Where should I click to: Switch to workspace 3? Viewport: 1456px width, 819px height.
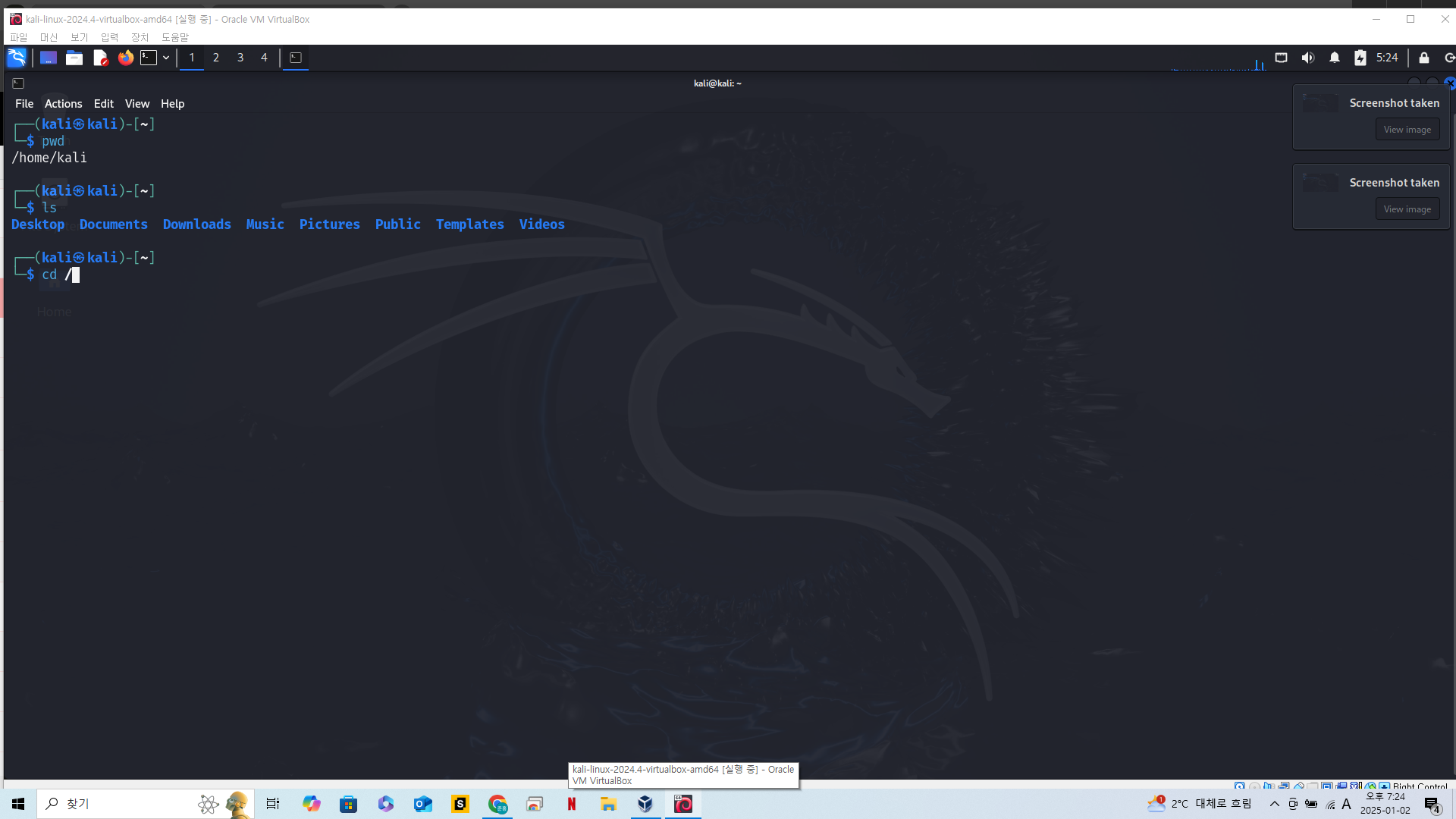[x=240, y=58]
